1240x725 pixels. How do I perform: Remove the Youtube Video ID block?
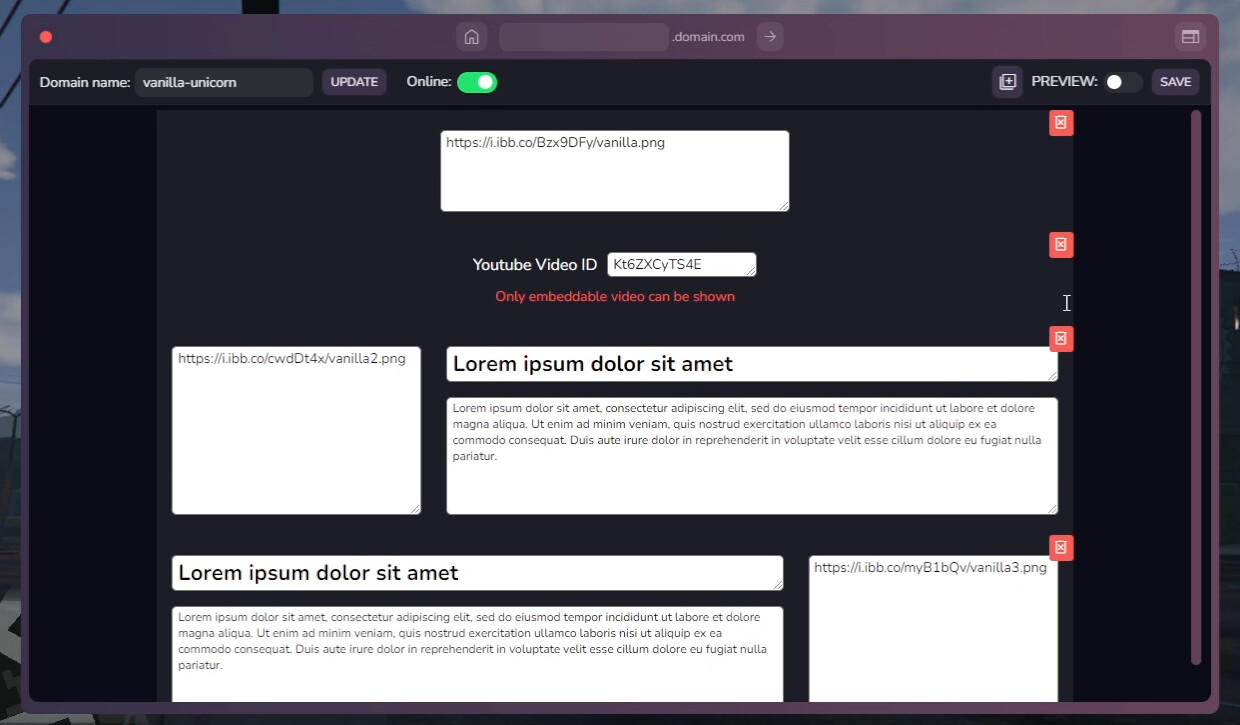[x=1060, y=244]
